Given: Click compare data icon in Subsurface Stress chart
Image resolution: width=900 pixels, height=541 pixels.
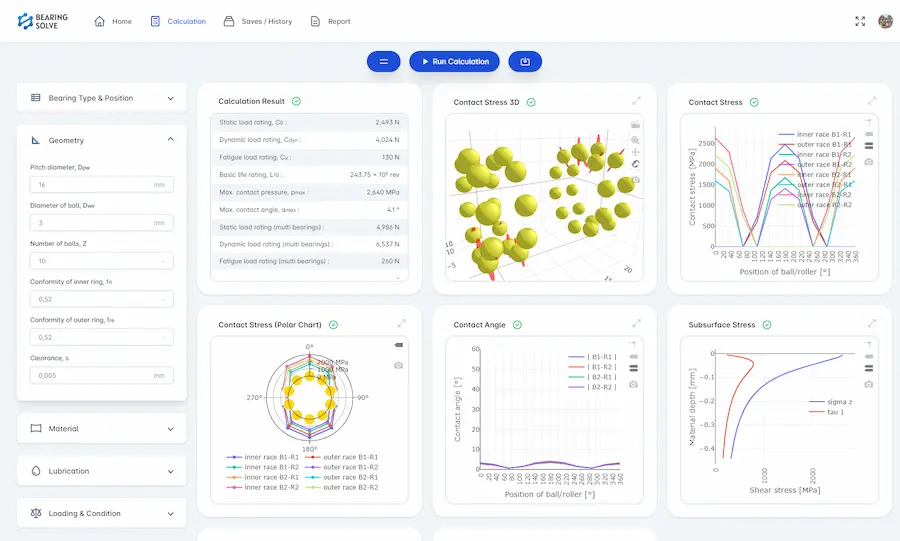Looking at the screenshot, I should point(868,368).
